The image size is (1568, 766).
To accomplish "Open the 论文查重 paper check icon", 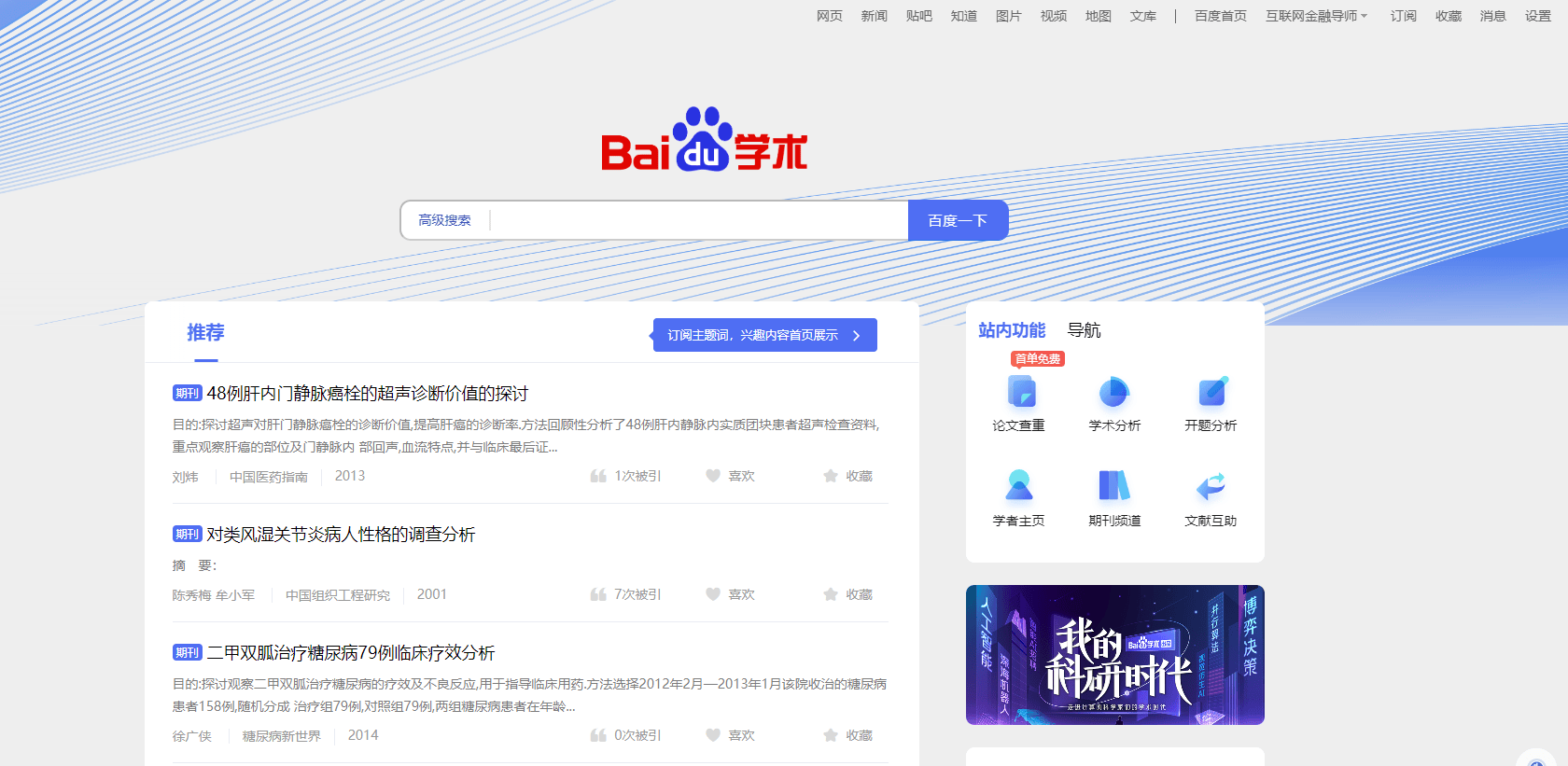I will [x=1021, y=392].
